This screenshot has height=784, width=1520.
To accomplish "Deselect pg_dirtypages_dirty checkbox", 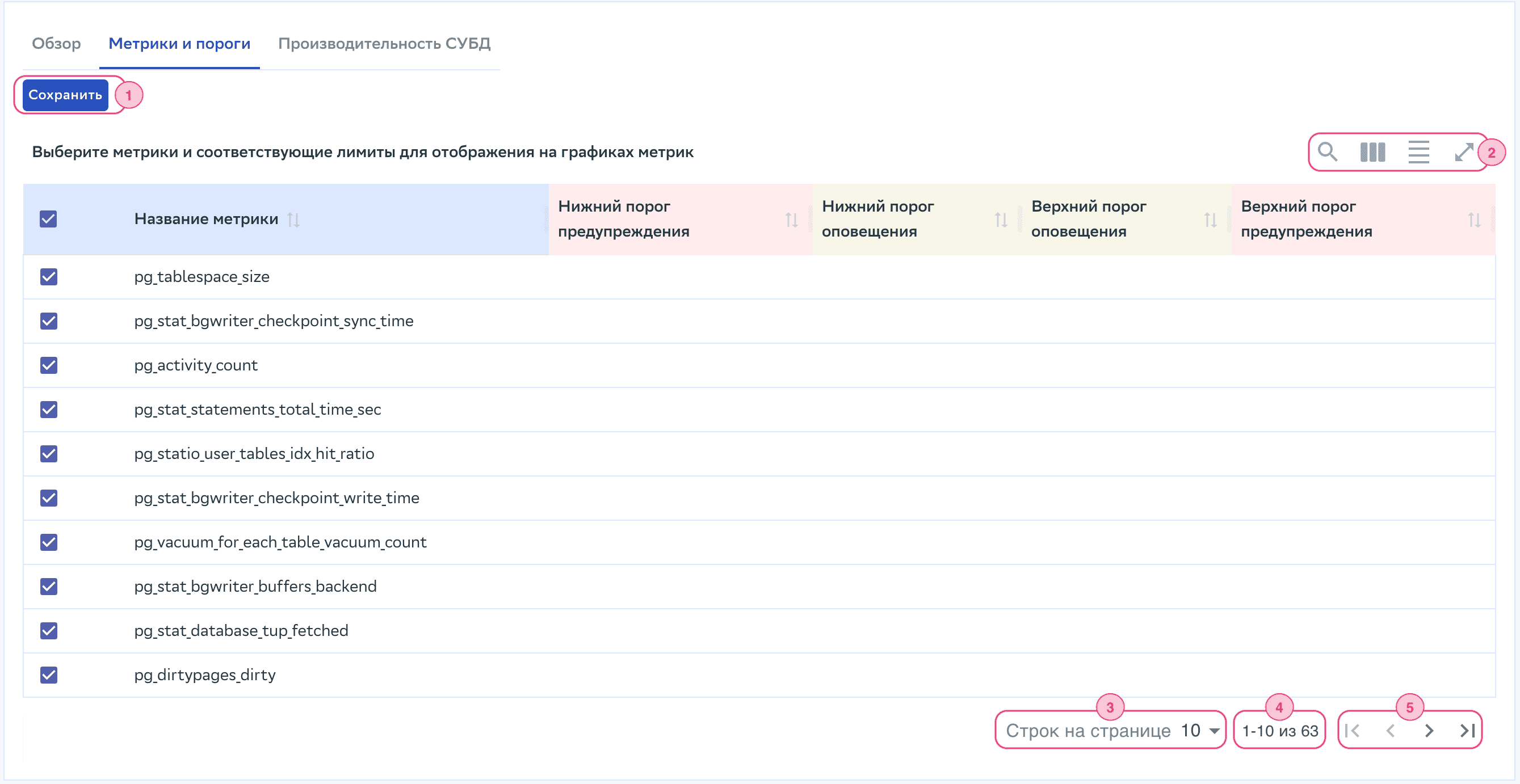I will 48,675.
